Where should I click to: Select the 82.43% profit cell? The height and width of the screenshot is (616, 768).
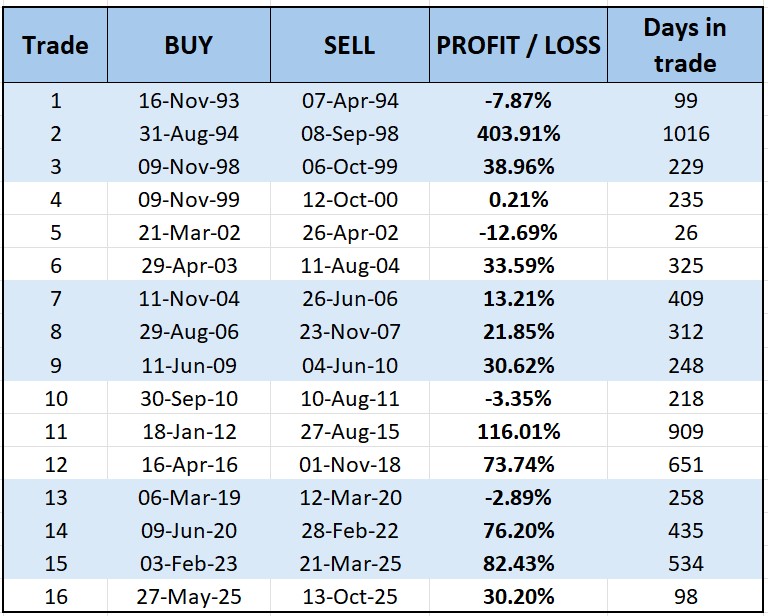point(518,564)
